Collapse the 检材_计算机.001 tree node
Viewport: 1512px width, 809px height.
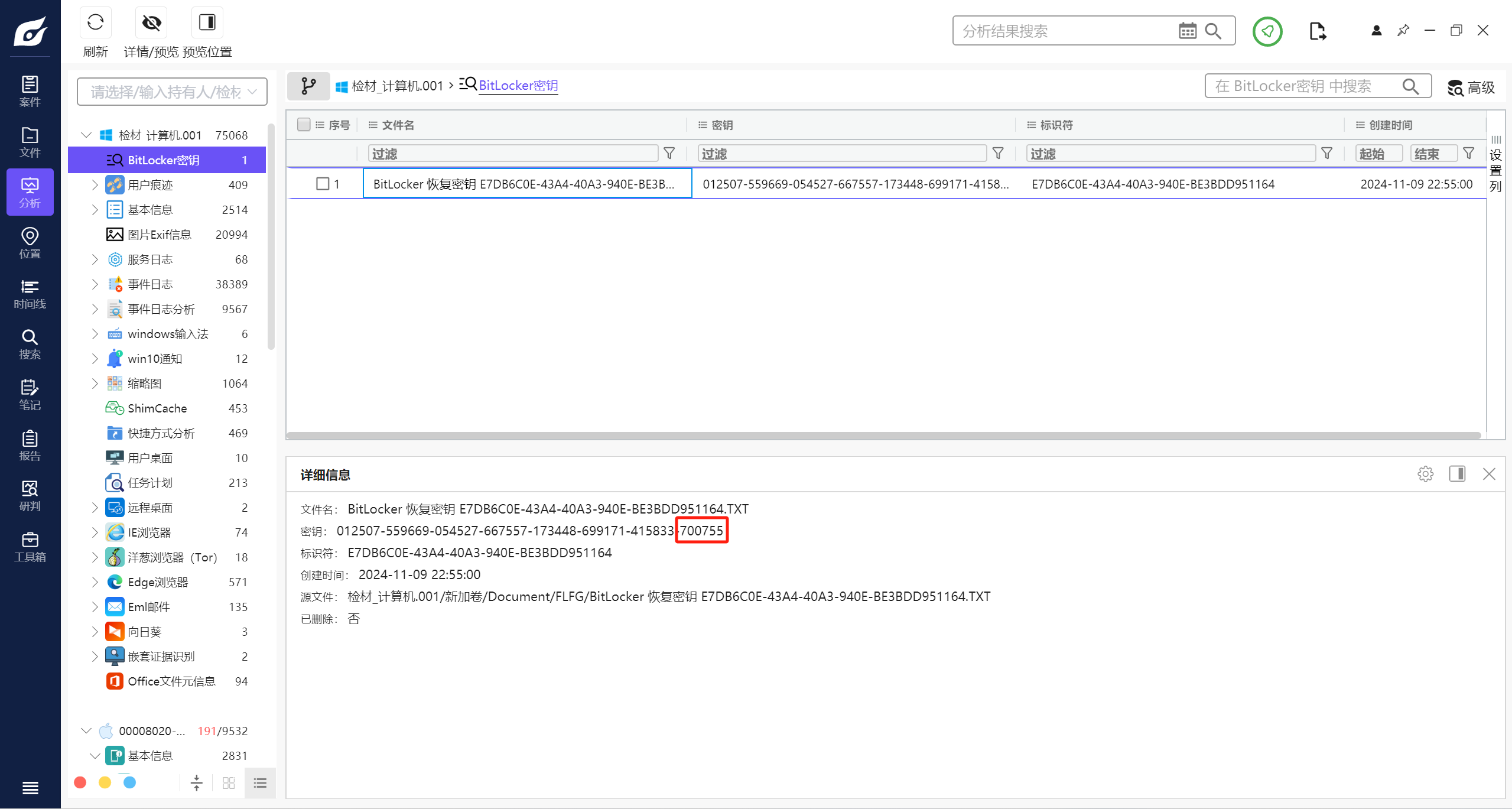(x=86, y=135)
